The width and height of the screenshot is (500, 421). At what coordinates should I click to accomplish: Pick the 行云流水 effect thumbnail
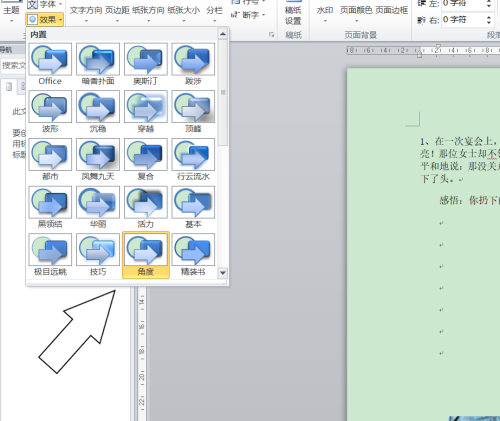193,160
